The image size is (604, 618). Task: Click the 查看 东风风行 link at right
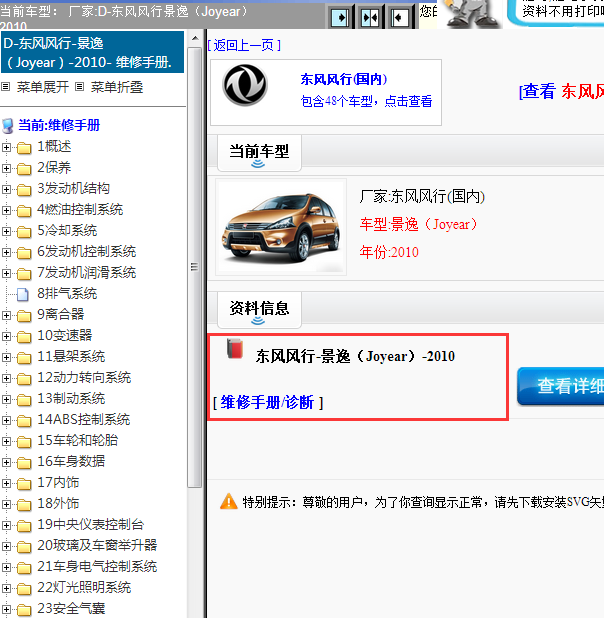pyautogui.click(x=561, y=92)
